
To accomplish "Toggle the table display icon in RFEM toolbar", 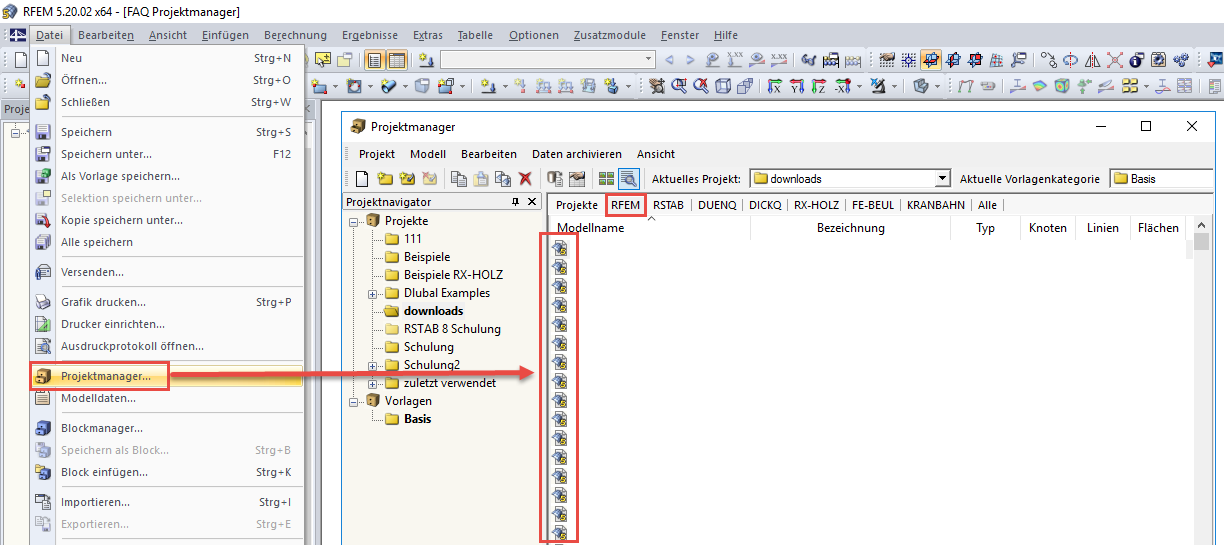I will [397, 60].
